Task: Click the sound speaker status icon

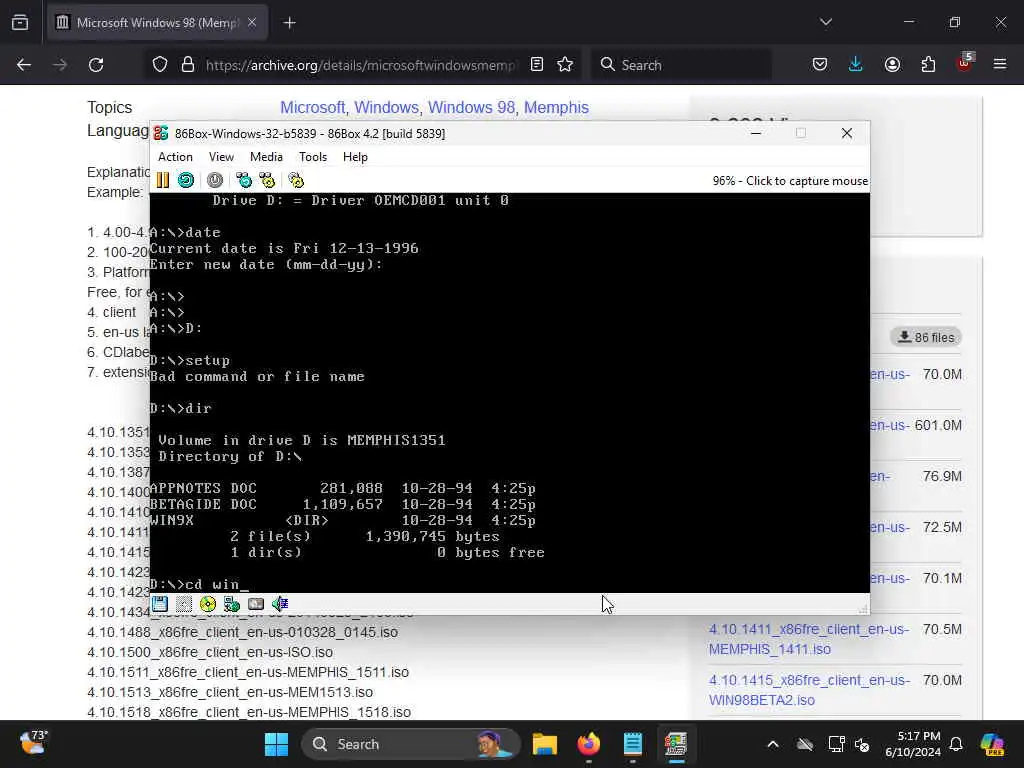Action: (x=280, y=604)
